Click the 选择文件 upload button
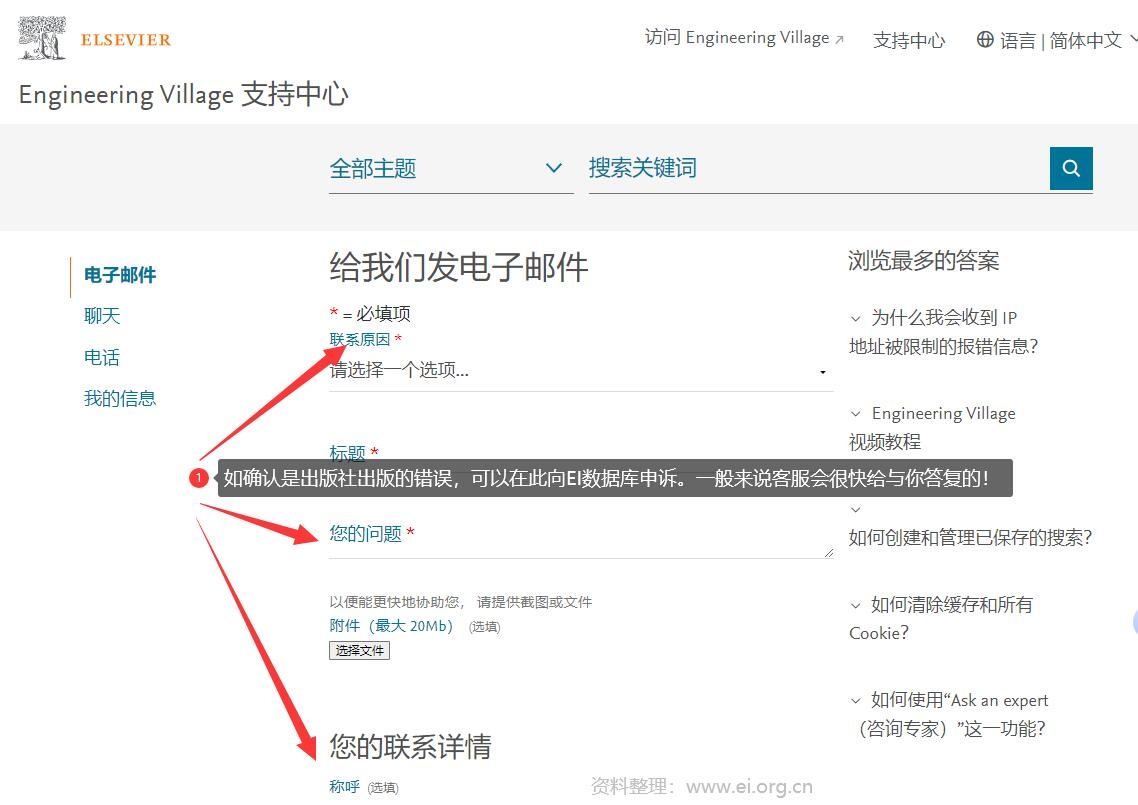Viewport: 1138px width, 805px height. 359,650
